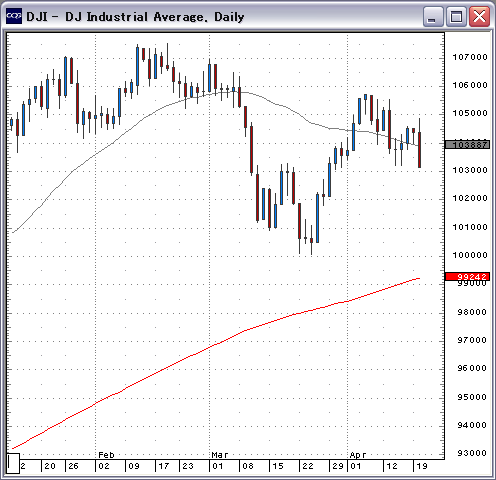Click the last red candlestick on the chart
The height and width of the screenshot is (480, 496).
(x=419, y=150)
